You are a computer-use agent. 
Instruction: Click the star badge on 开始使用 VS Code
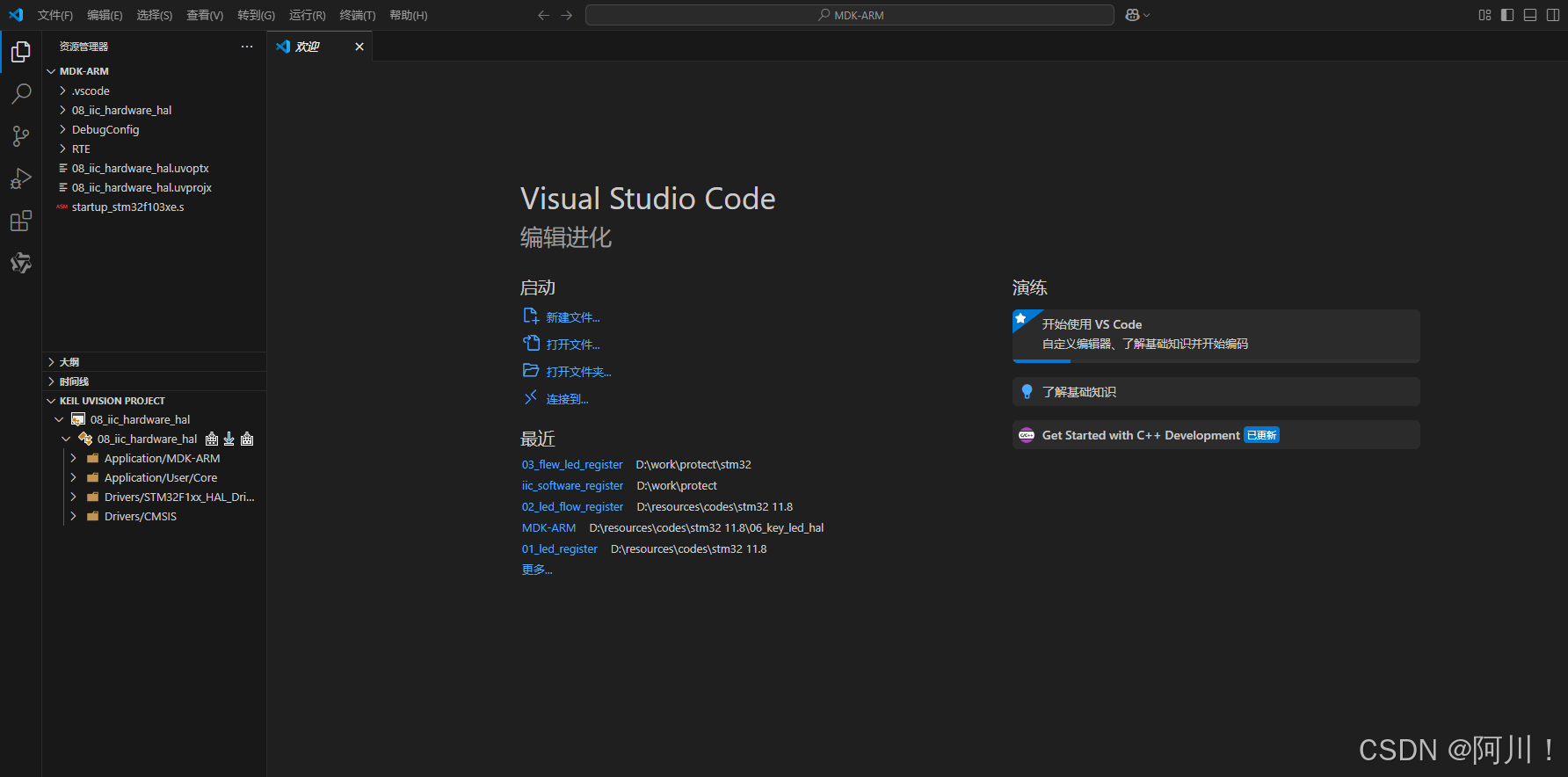[x=1020, y=318]
